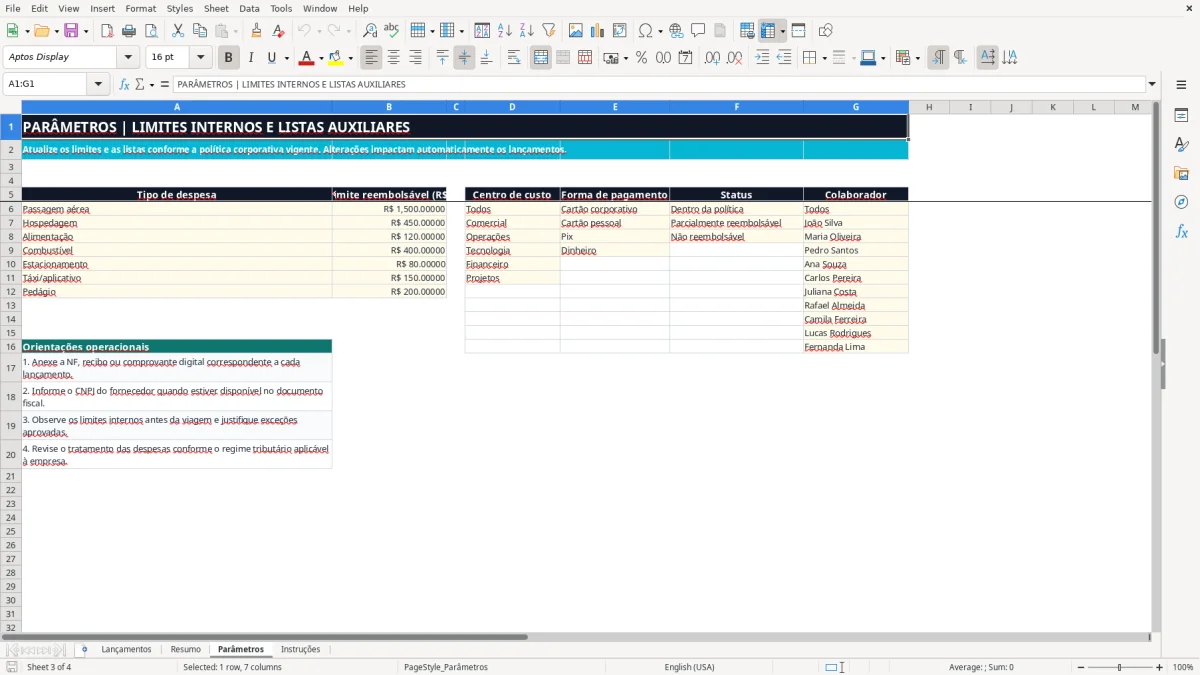The height and width of the screenshot is (675, 1200).
Task: Open the font size dropdown
Action: (x=200, y=58)
